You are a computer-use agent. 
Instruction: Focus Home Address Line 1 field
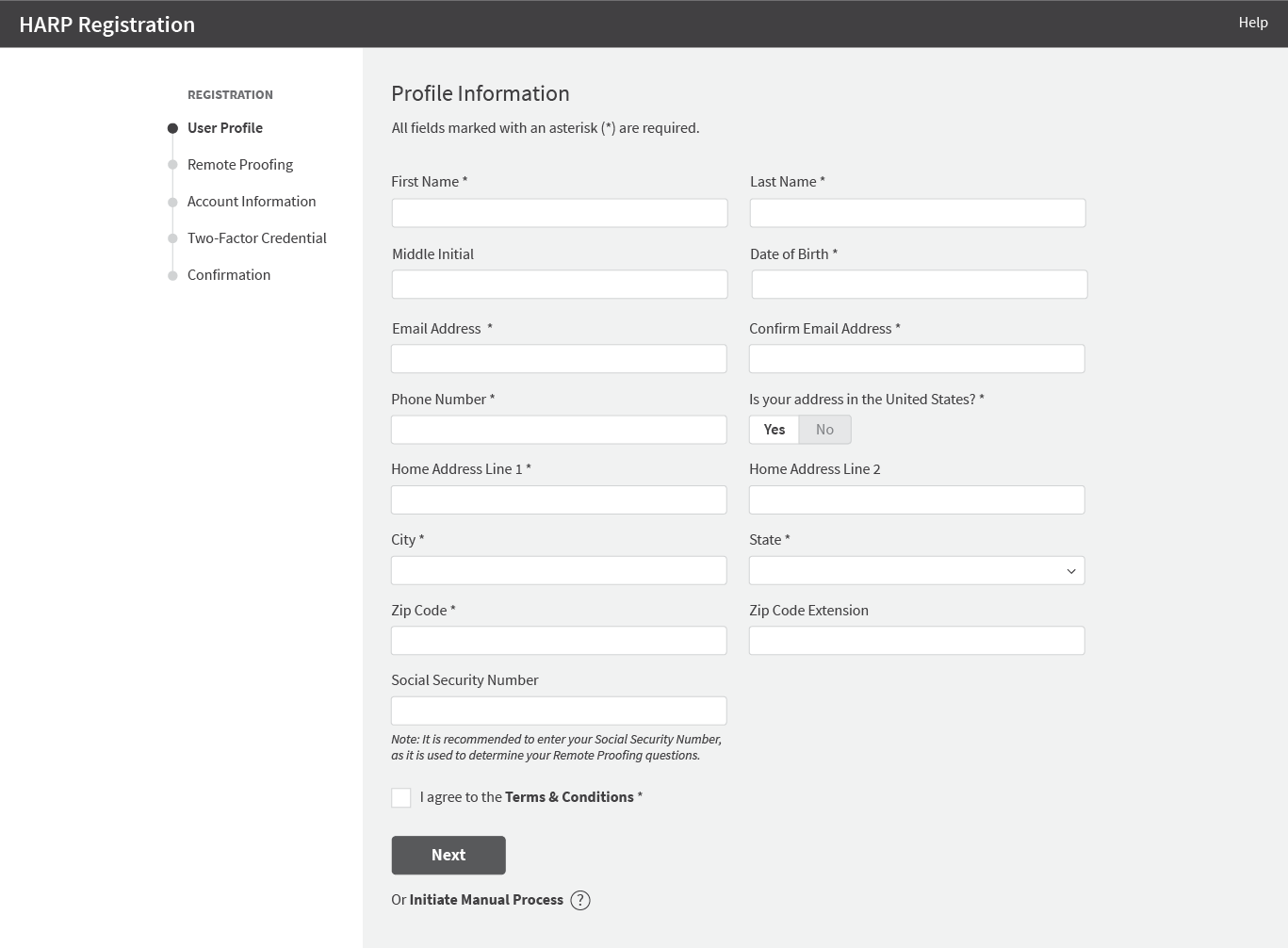559,500
